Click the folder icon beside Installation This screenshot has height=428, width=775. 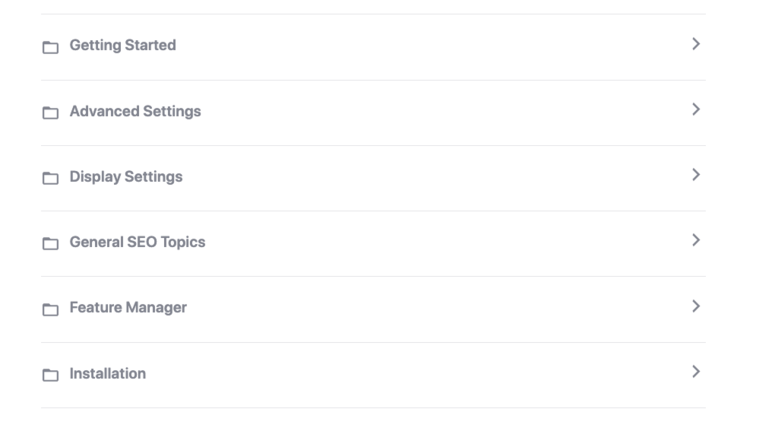[x=50, y=375]
